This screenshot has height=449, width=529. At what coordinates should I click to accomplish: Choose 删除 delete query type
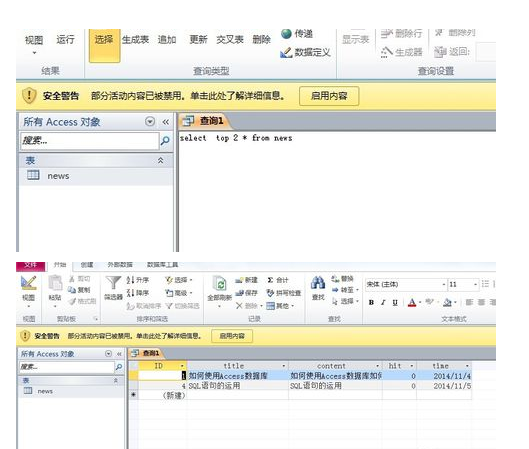tap(261, 39)
